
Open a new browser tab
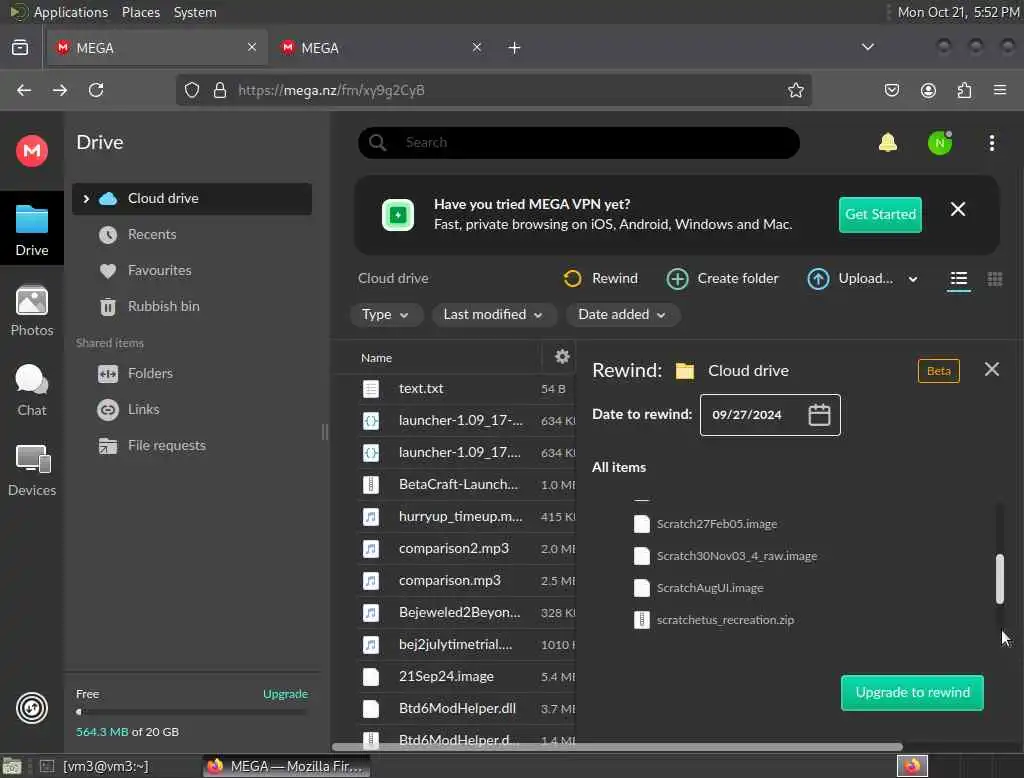(514, 48)
